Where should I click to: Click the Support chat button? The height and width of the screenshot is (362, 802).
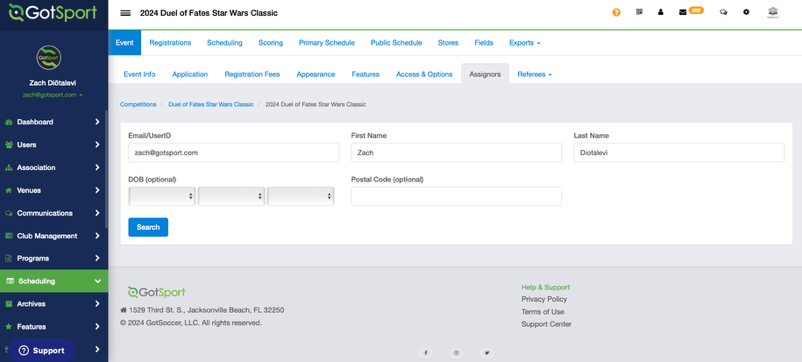(41, 351)
